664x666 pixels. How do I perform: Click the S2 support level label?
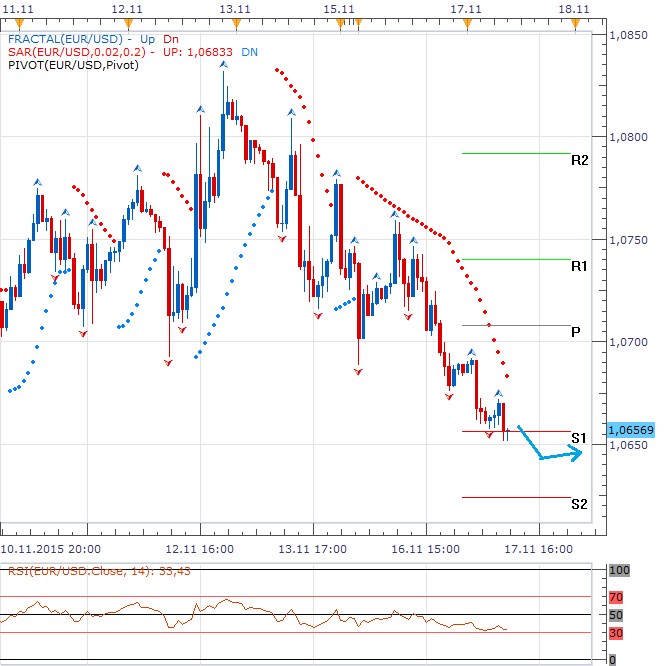coord(578,504)
